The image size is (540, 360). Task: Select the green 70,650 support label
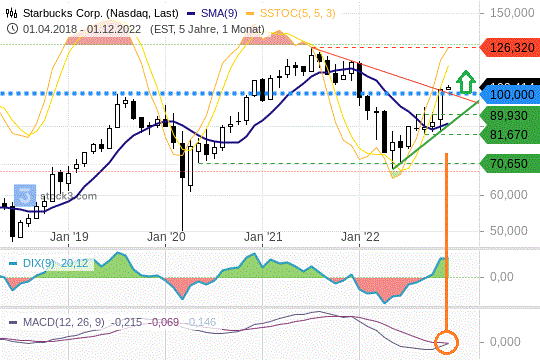[510, 163]
